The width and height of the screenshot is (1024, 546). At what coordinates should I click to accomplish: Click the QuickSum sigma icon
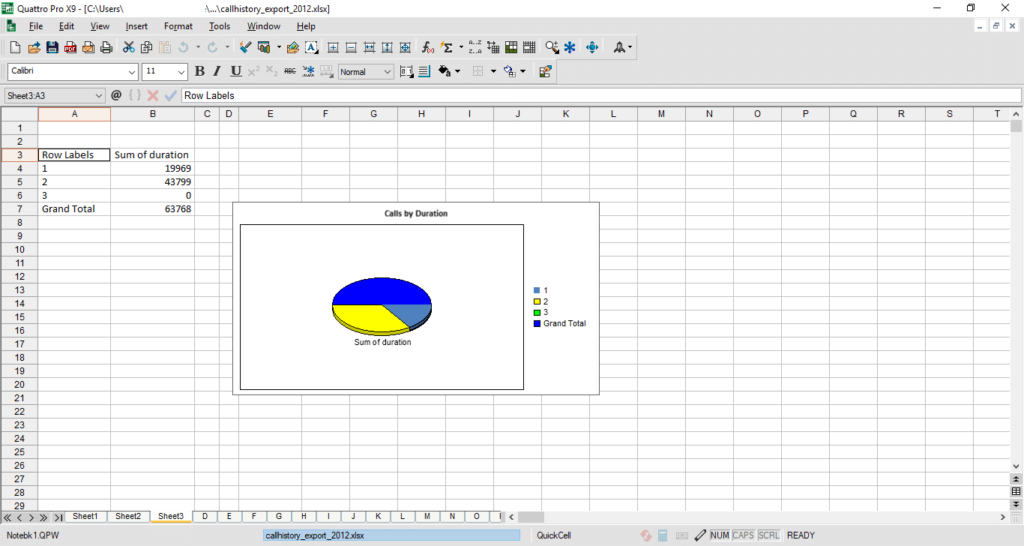(447, 47)
